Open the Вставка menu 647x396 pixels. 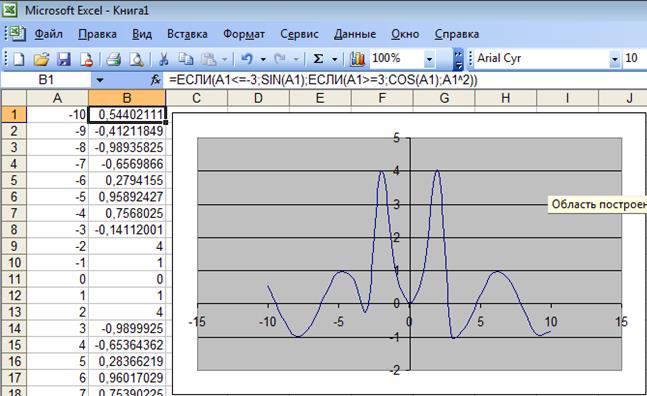click(187, 34)
